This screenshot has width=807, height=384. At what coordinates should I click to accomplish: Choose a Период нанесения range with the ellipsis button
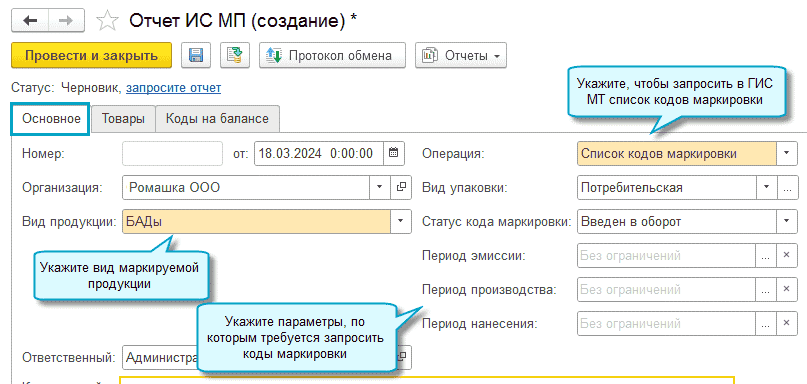coord(766,324)
